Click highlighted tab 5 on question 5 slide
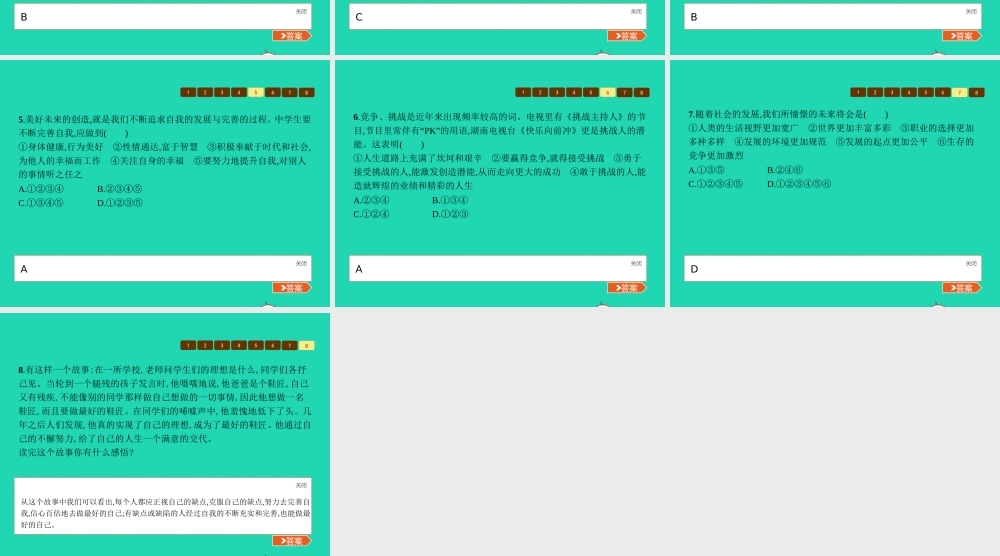The height and width of the screenshot is (556, 1000). point(256,92)
